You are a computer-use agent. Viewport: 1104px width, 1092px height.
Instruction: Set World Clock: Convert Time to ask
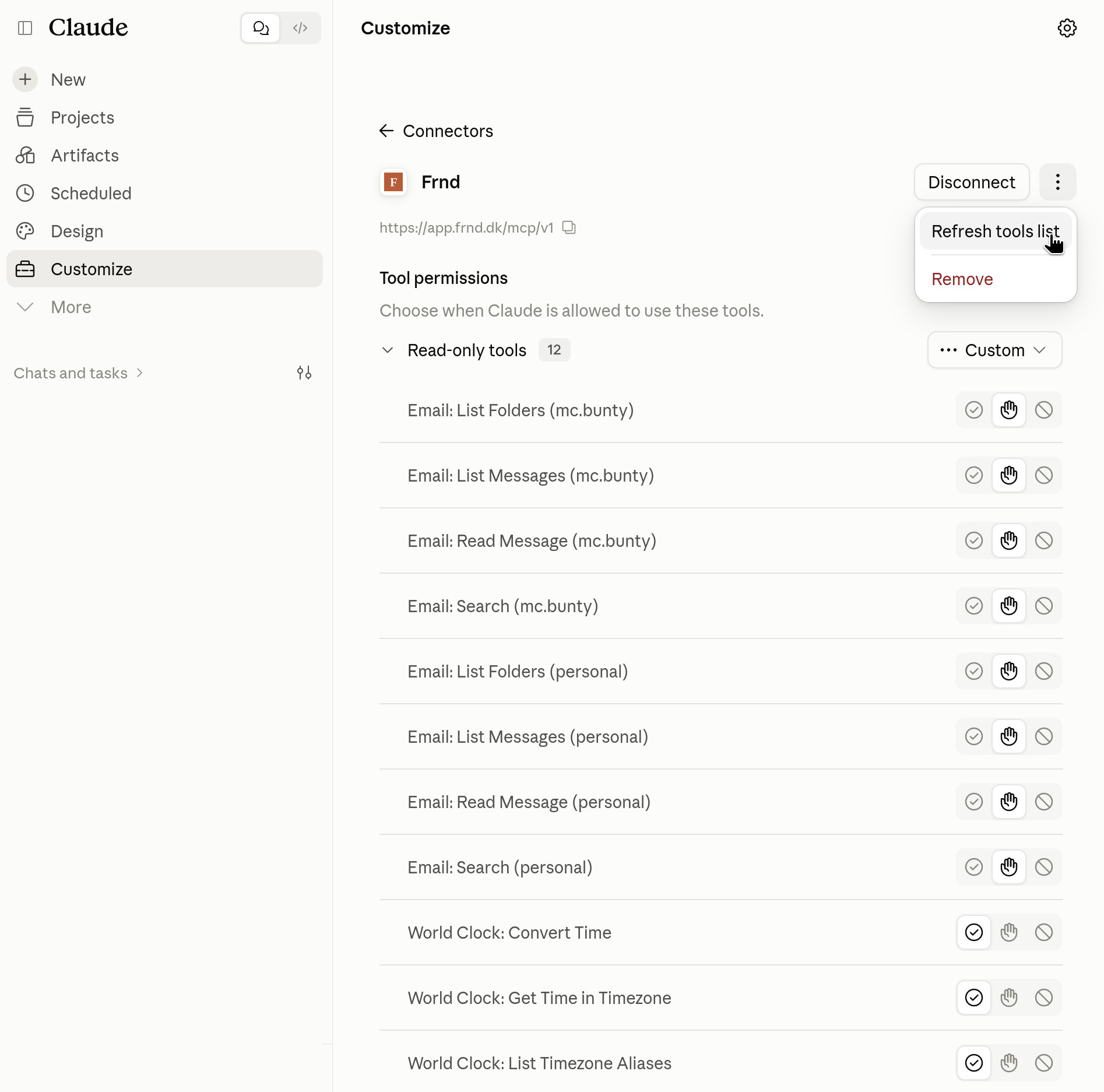click(1008, 932)
